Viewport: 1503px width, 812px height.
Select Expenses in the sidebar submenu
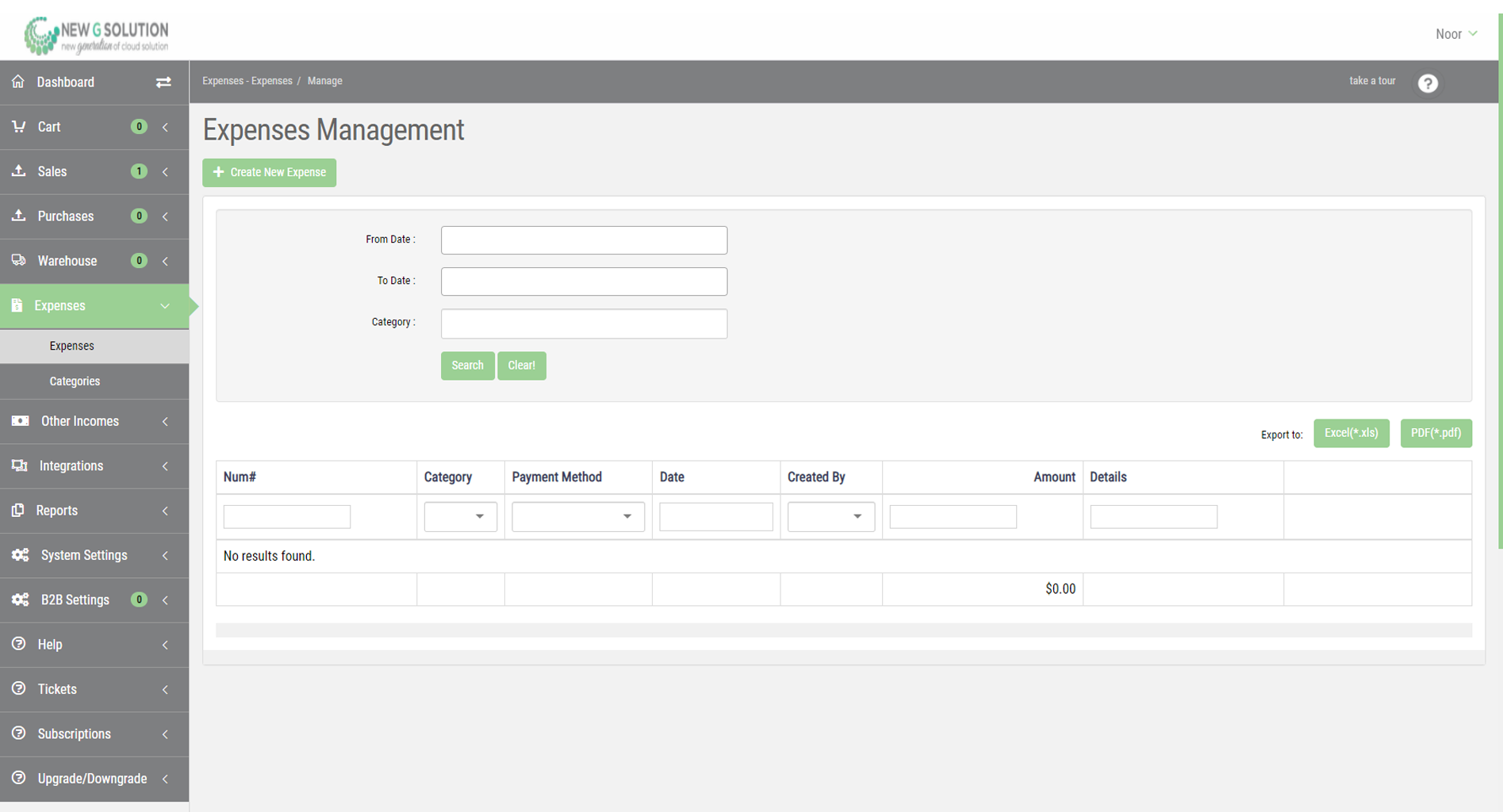coord(71,346)
